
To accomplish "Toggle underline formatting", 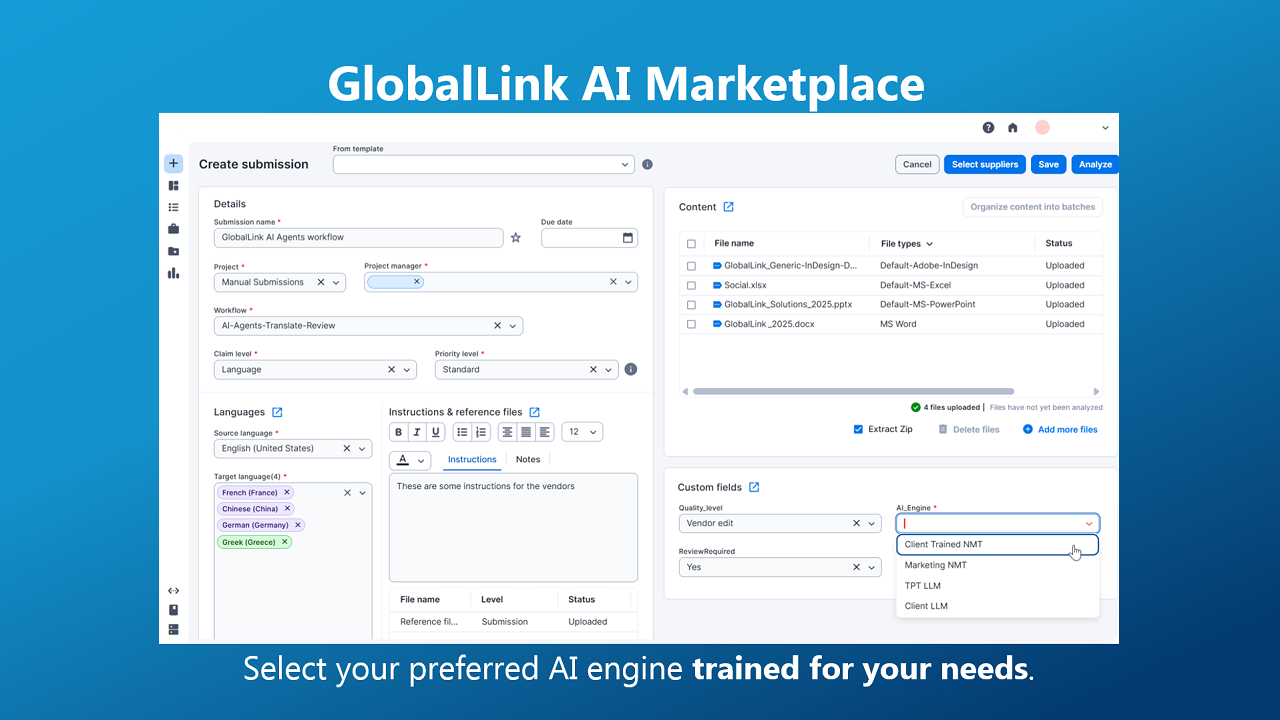I will [436, 432].
